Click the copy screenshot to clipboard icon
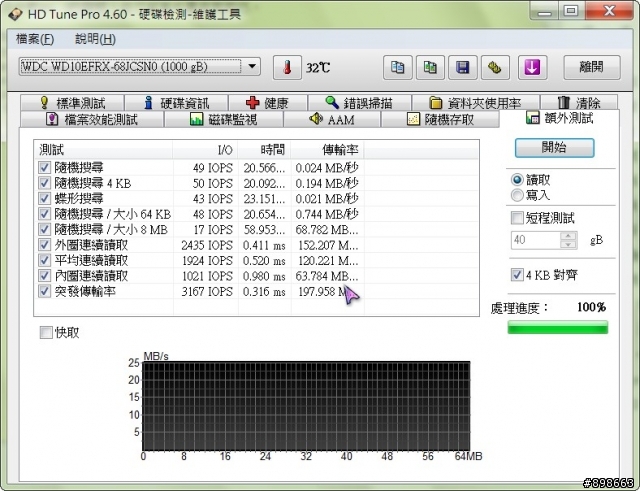This screenshot has height=491, width=640. [x=430, y=67]
